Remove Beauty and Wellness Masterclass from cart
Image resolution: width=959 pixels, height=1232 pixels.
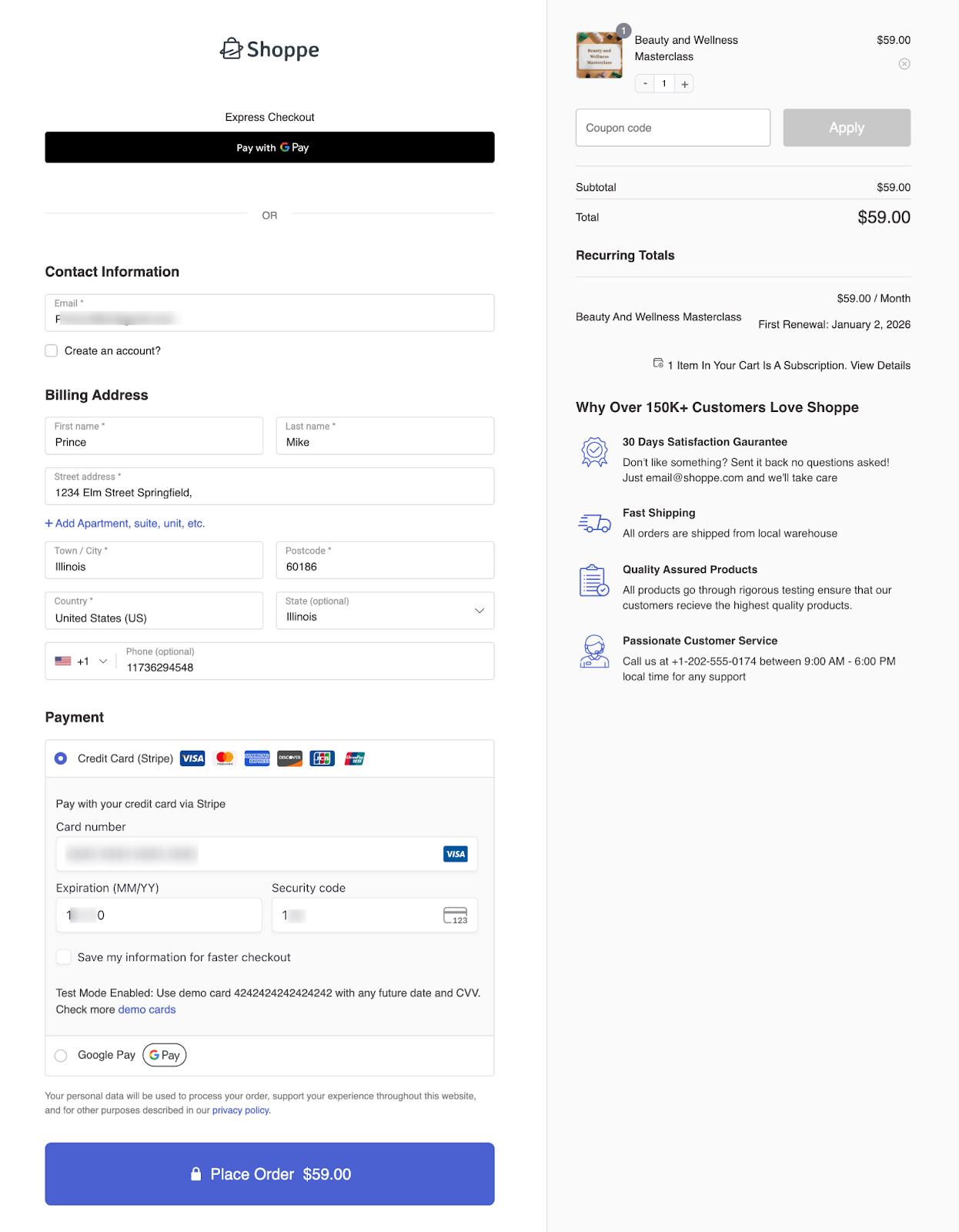(x=904, y=64)
